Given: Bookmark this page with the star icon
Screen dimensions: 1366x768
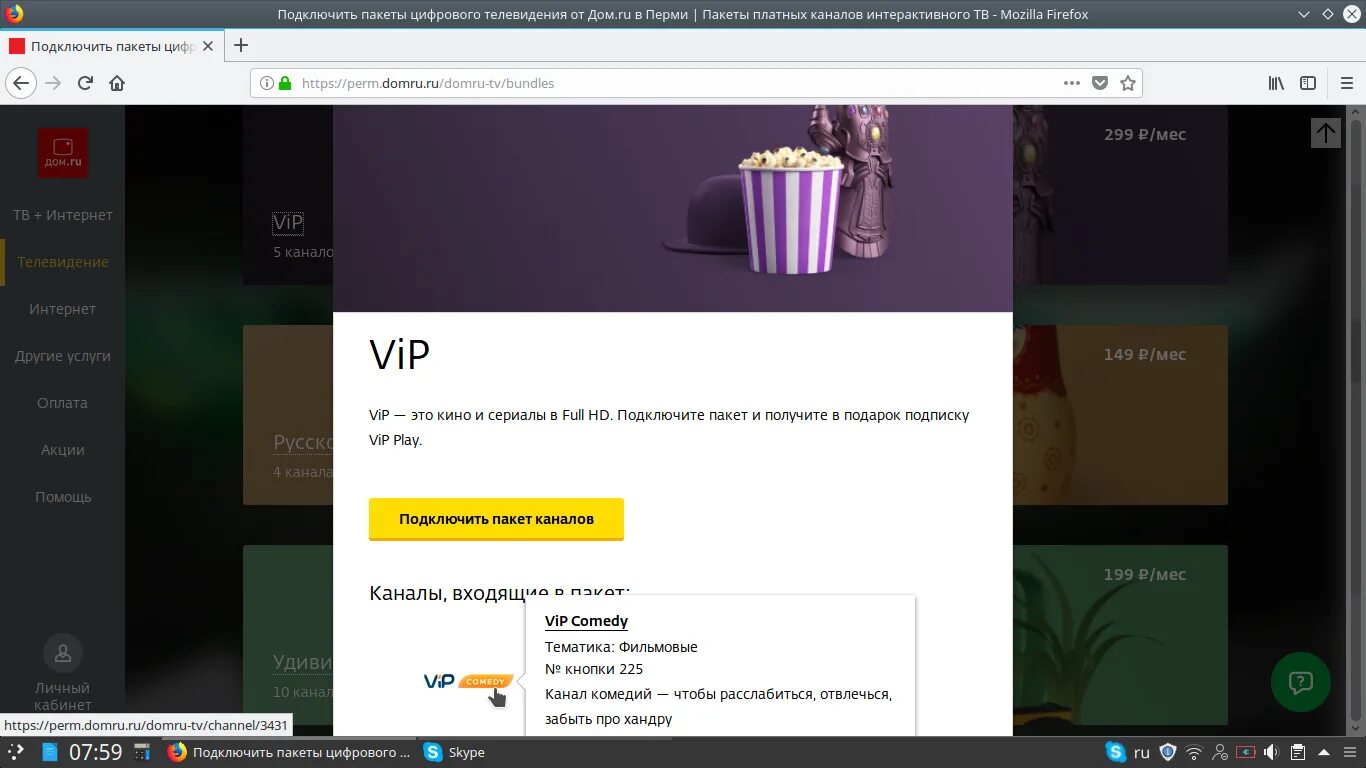Looking at the screenshot, I should pyautogui.click(x=1128, y=83).
